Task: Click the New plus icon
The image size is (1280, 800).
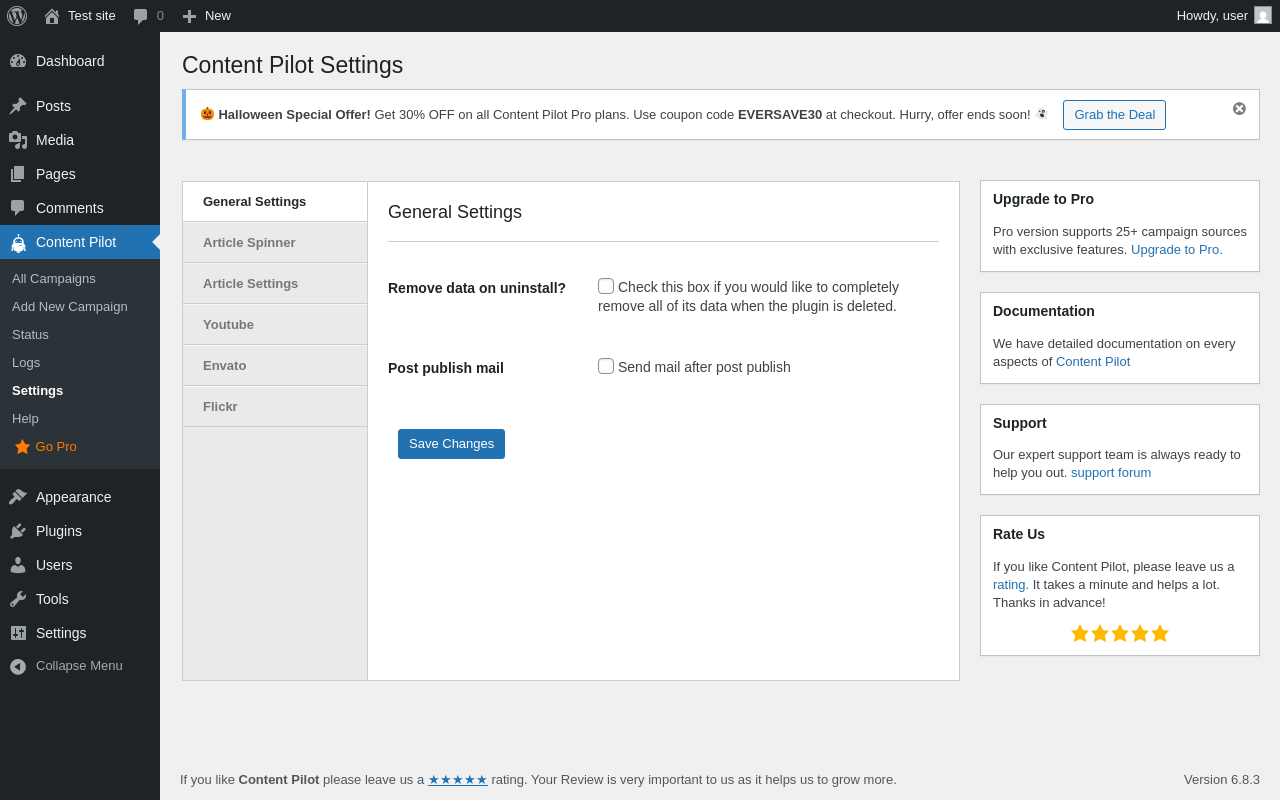Action: click(x=189, y=16)
